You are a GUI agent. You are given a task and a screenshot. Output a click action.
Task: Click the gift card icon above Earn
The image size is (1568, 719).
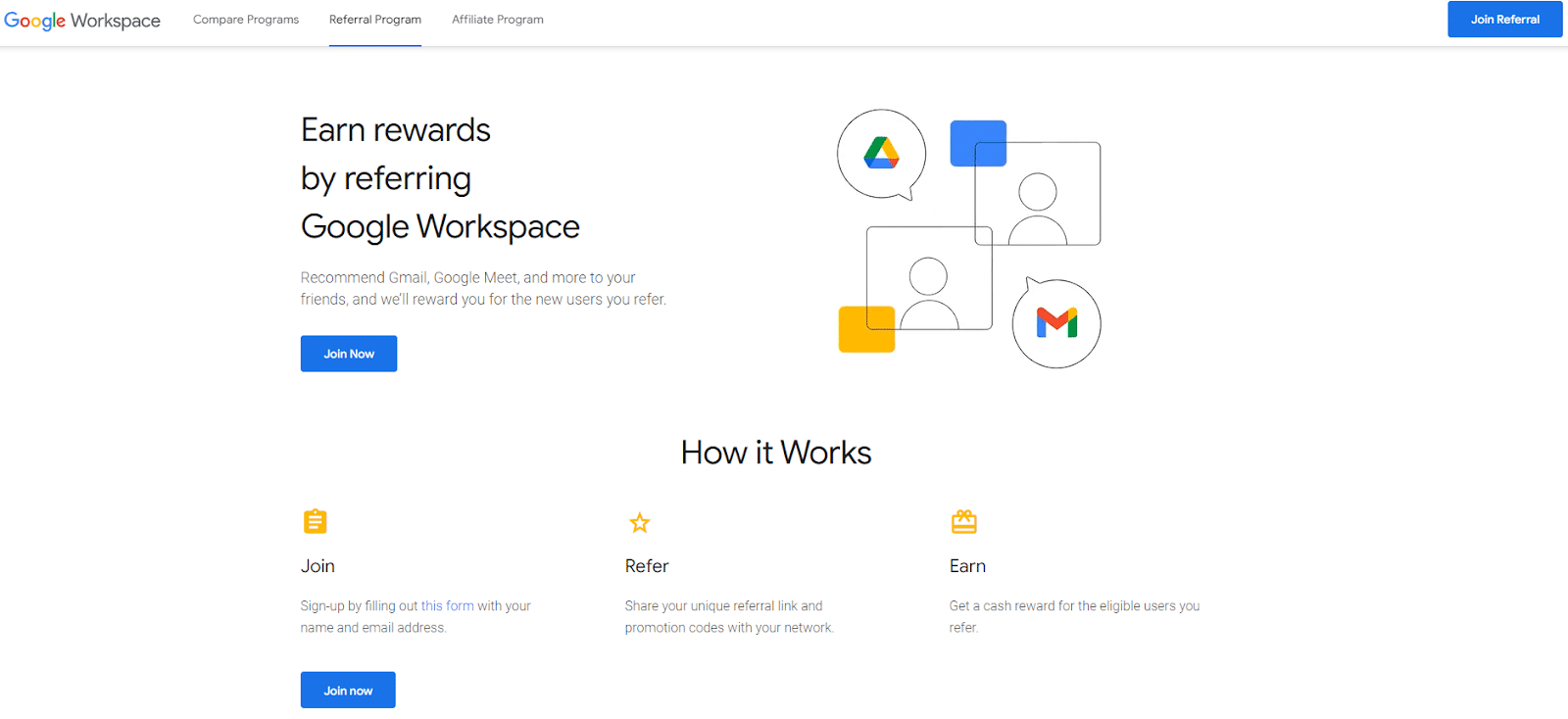point(964,521)
